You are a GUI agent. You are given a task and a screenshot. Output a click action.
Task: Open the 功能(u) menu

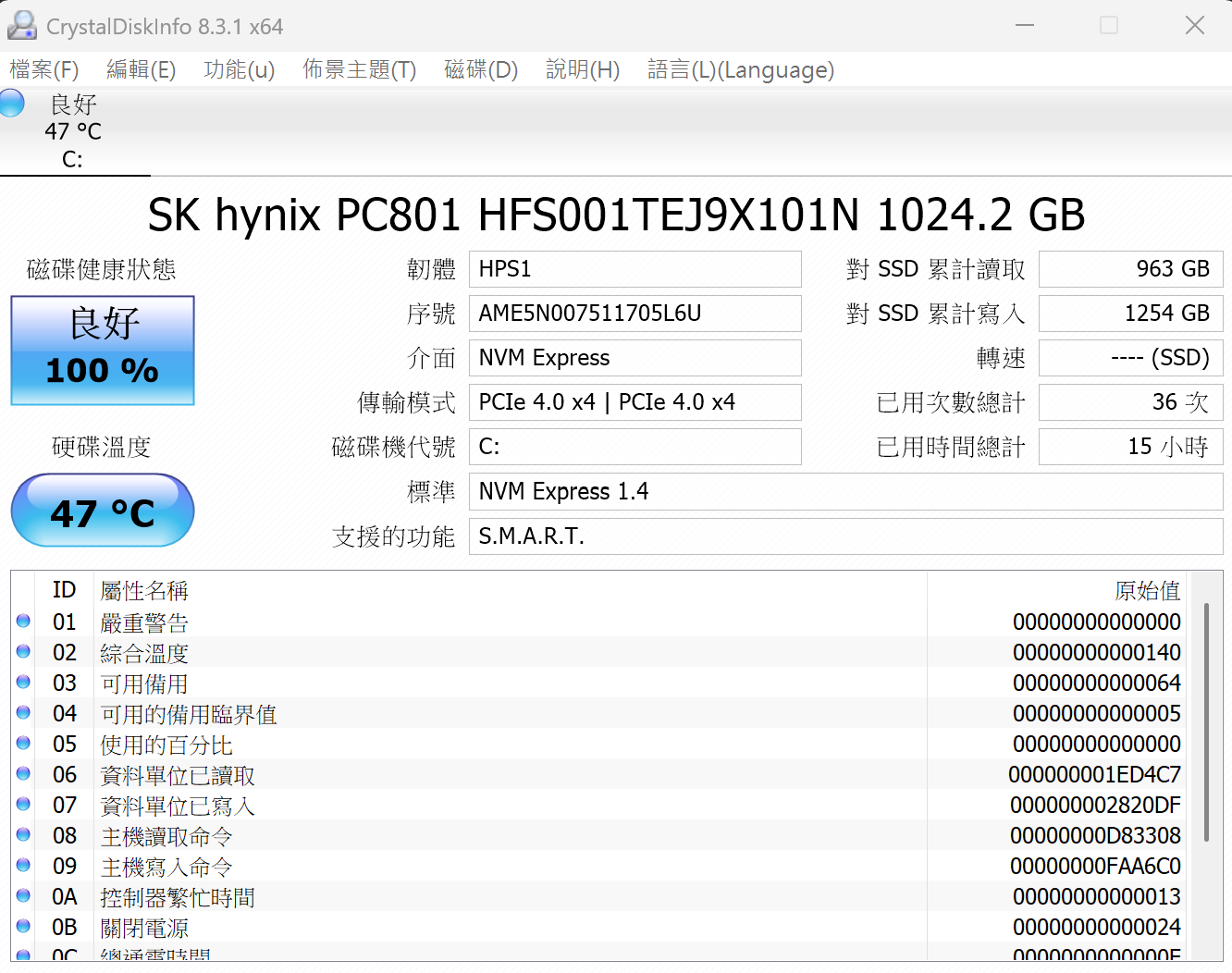pos(240,70)
